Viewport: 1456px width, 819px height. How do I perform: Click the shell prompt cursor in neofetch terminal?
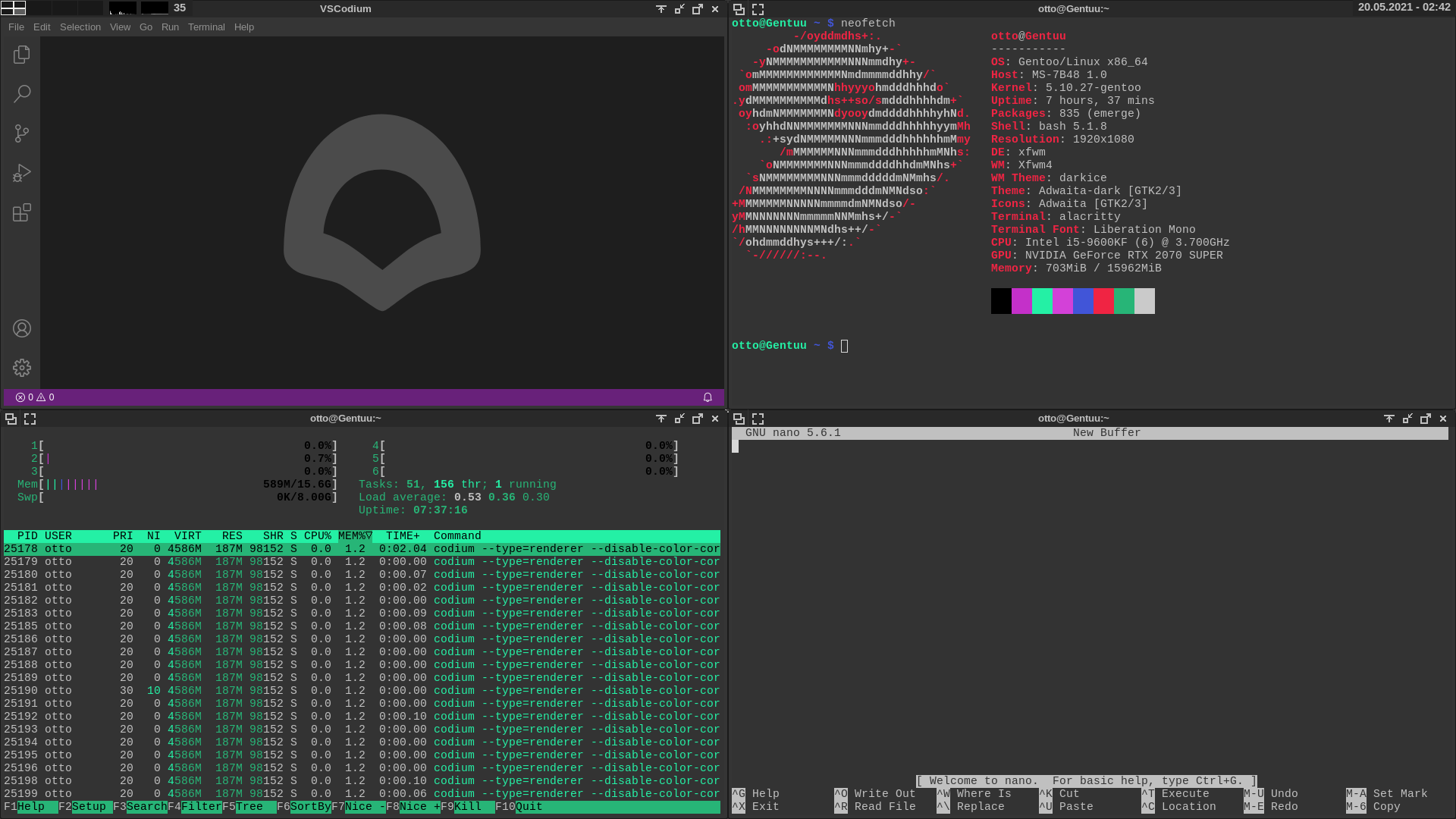pyautogui.click(x=844, y=346)
